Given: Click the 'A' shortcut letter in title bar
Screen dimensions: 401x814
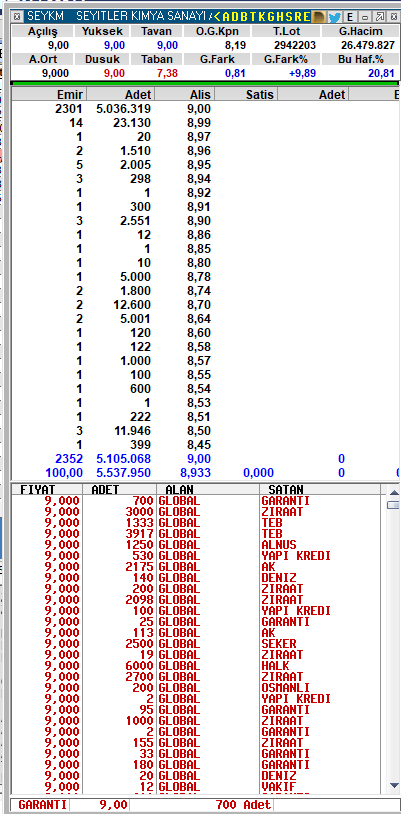Looking at the screenshot, I should click(225, 17).
